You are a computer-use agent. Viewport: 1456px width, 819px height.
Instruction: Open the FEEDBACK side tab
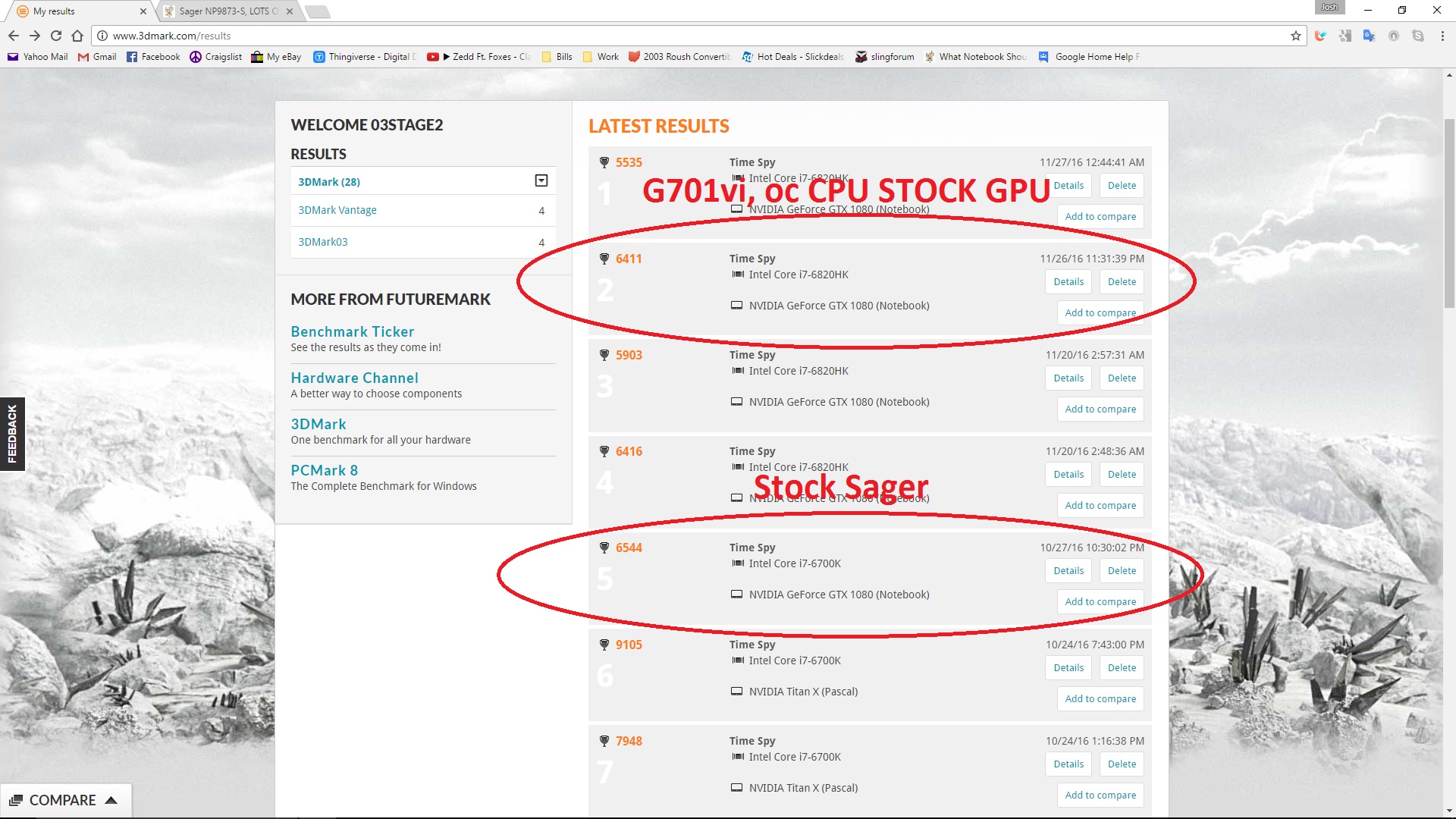pos(12,434)
